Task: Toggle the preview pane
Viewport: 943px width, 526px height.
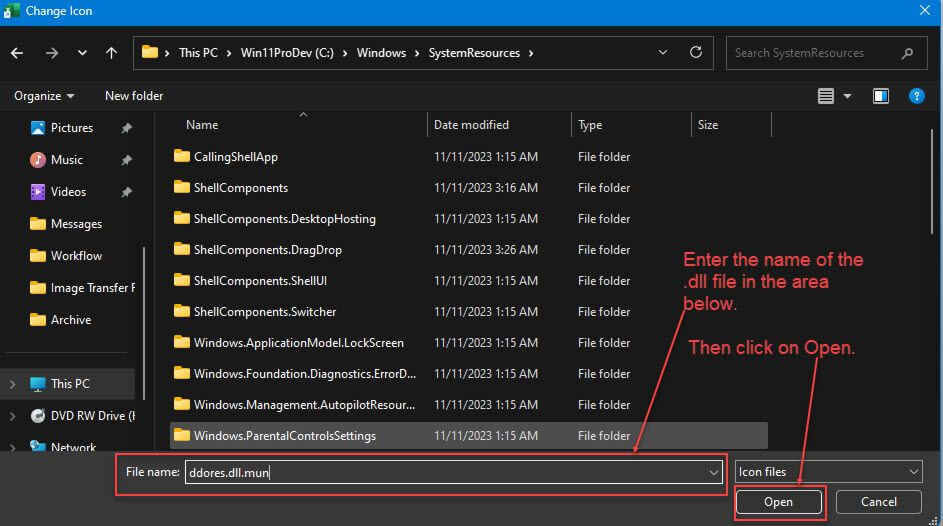Action: click(881, 96)
